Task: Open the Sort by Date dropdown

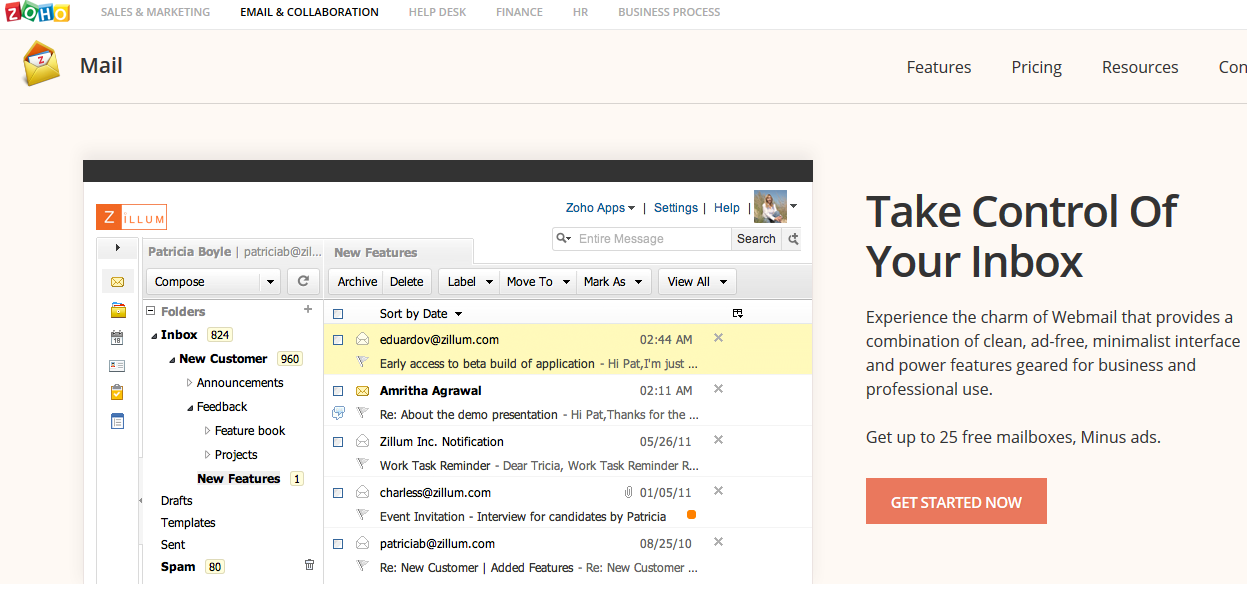Action: 421,314
